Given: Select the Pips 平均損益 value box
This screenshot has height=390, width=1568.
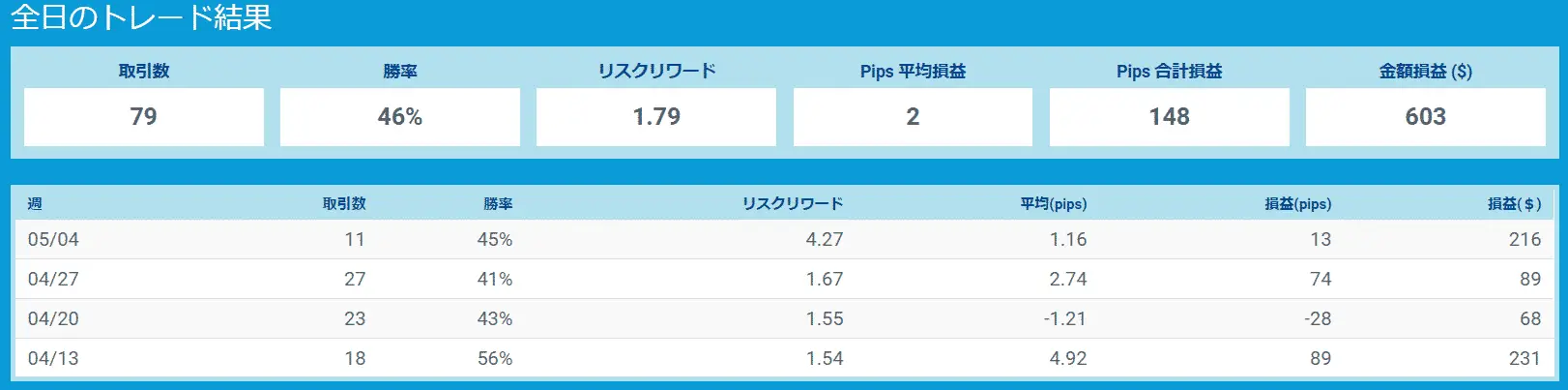Looking at the screenshot, I should (x=913, y=117).
